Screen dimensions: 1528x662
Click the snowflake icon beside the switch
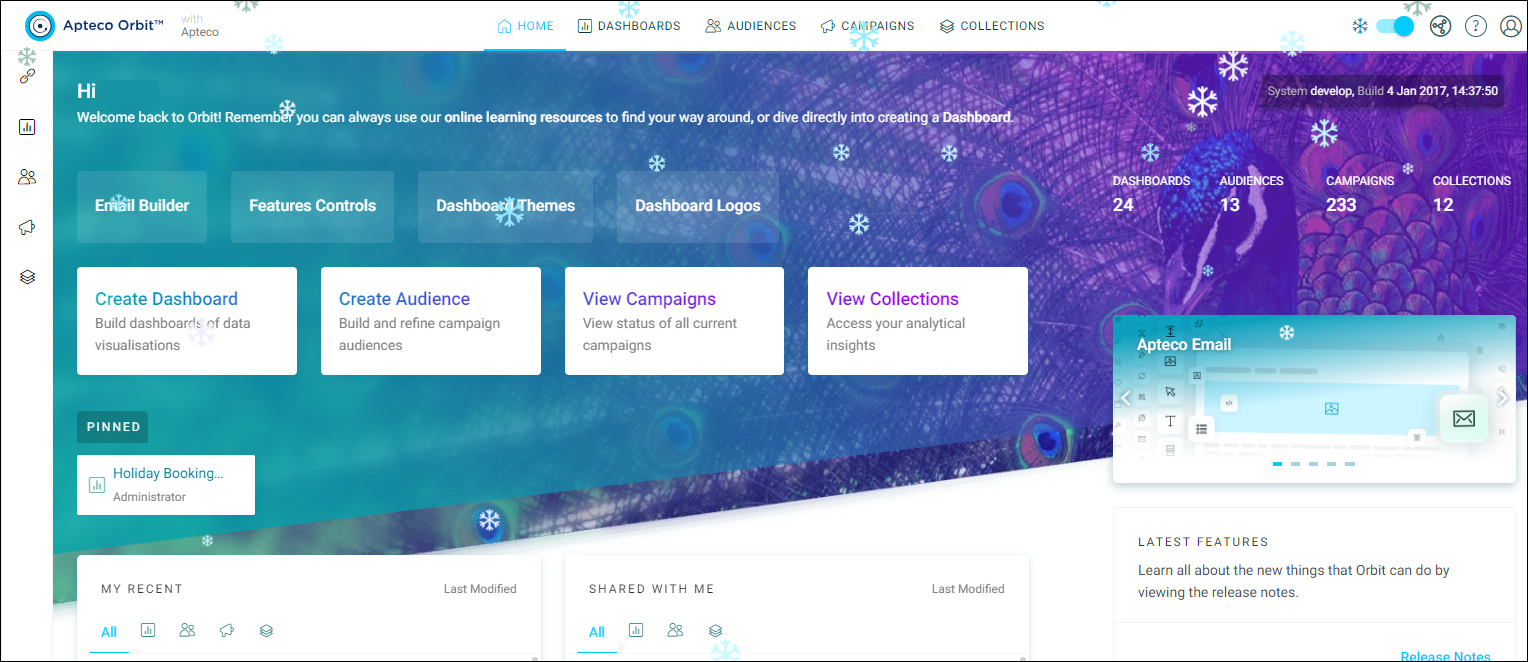(x=1360, y=26)
